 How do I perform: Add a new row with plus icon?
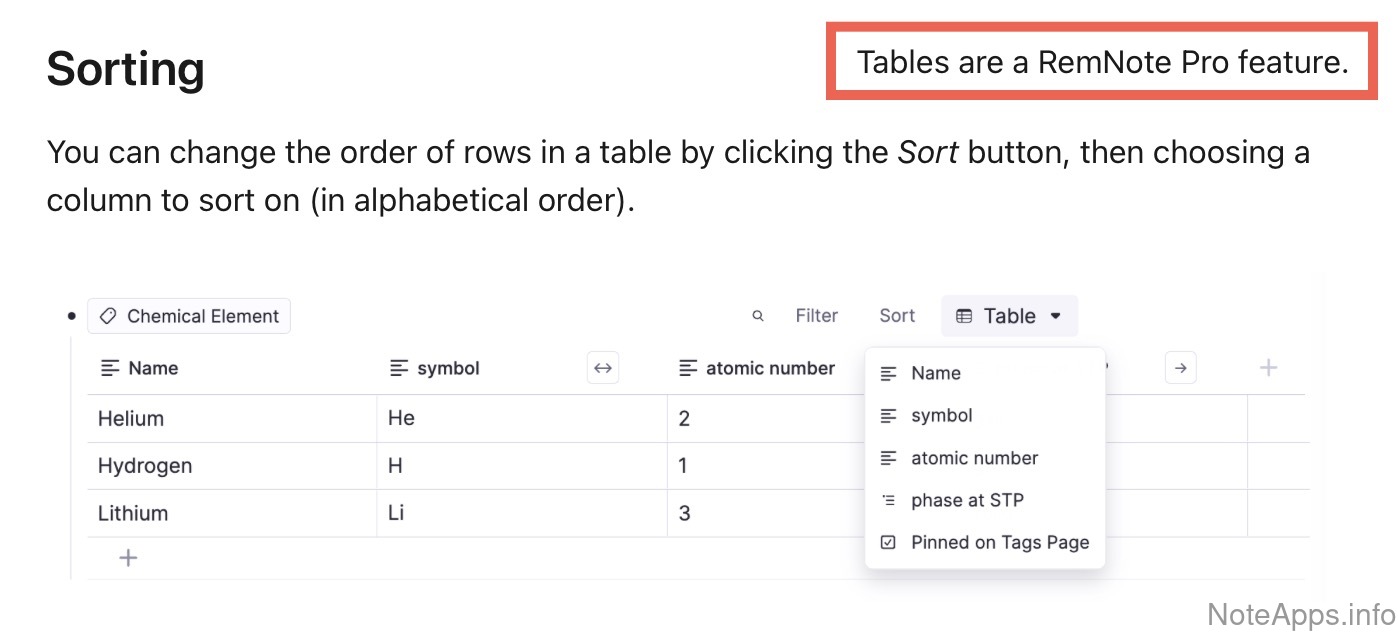pos(128,558)
